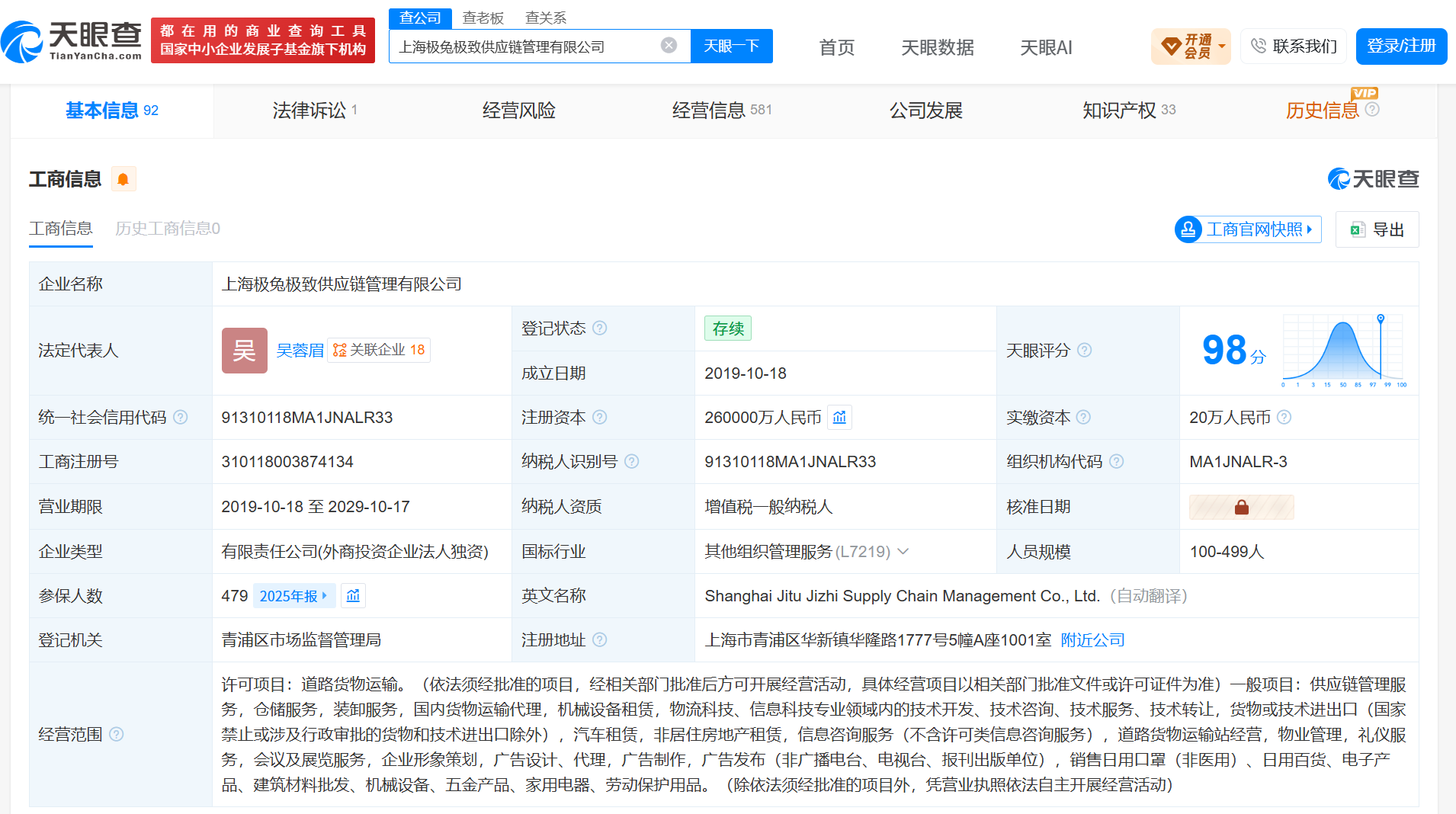Select 增值税一般纳税人 taxpayer qualification
The width and height of the screenshot is (1456, 814).
(x=768, y=507)
